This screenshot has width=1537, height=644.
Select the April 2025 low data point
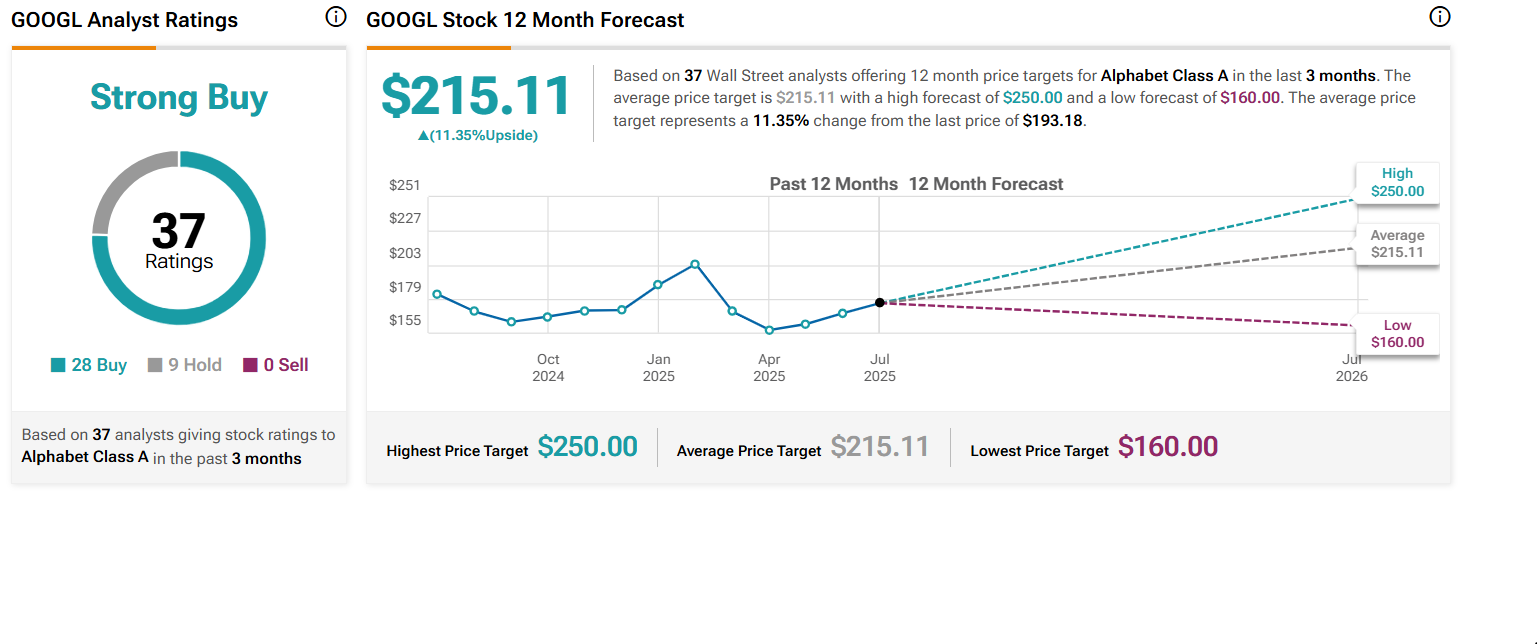[x=769, y=329]
